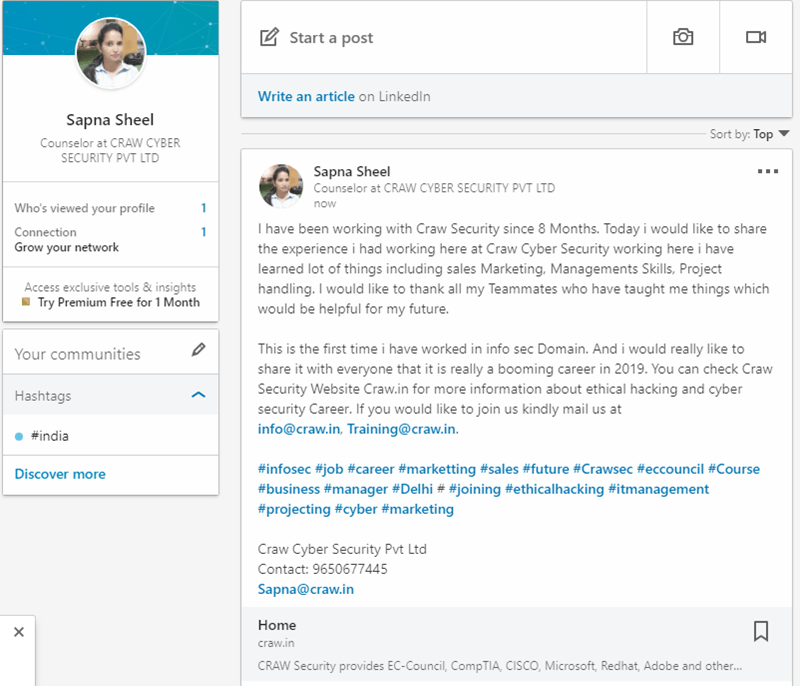Open the #Delhi hashtag
This screenshot has height=686, width=800.
413,489
